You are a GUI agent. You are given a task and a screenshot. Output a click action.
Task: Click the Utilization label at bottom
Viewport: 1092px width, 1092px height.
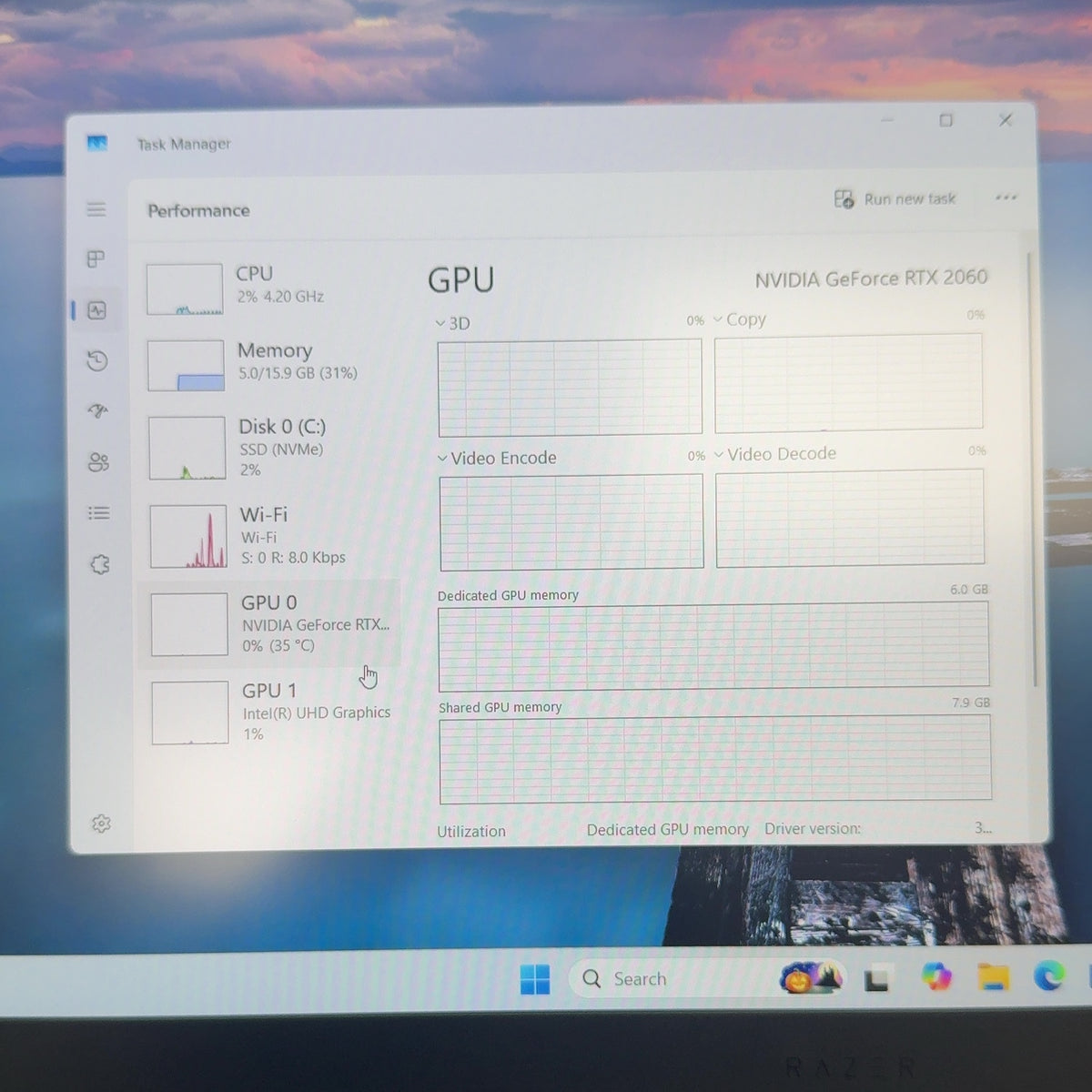[471, 831]
